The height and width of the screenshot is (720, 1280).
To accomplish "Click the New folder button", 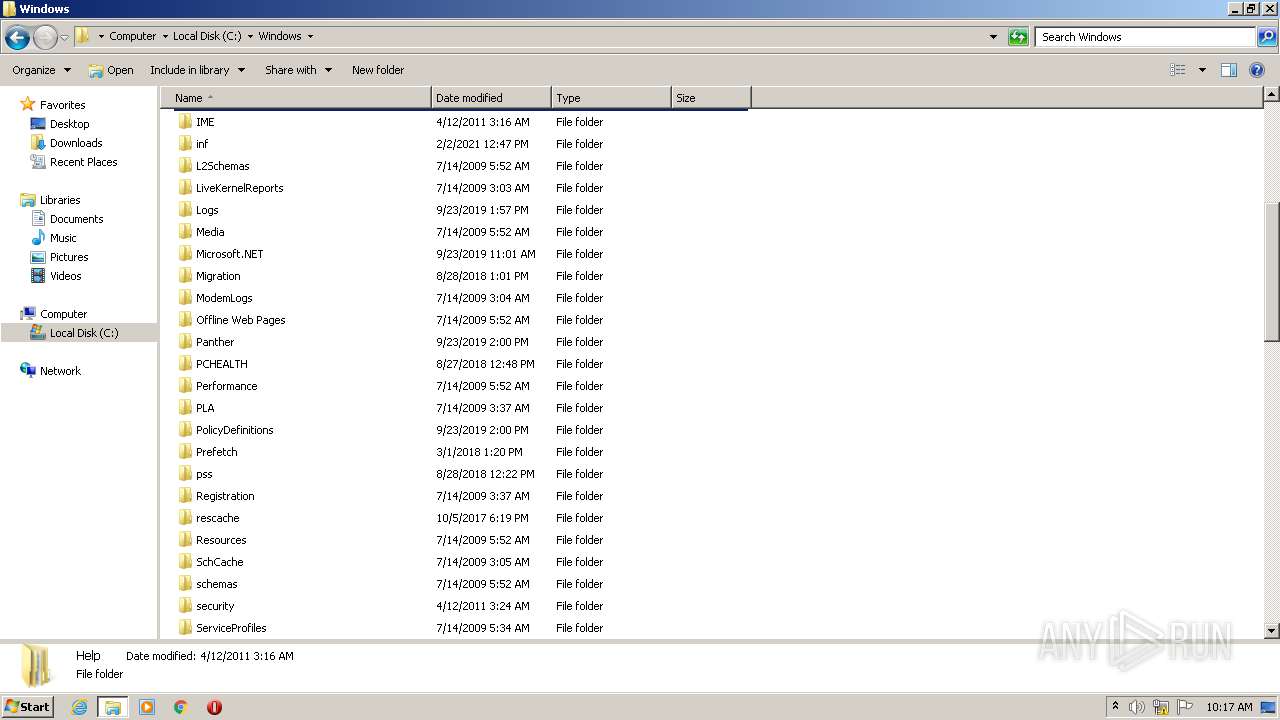I will pyautogui.click(x=378, y=70).
